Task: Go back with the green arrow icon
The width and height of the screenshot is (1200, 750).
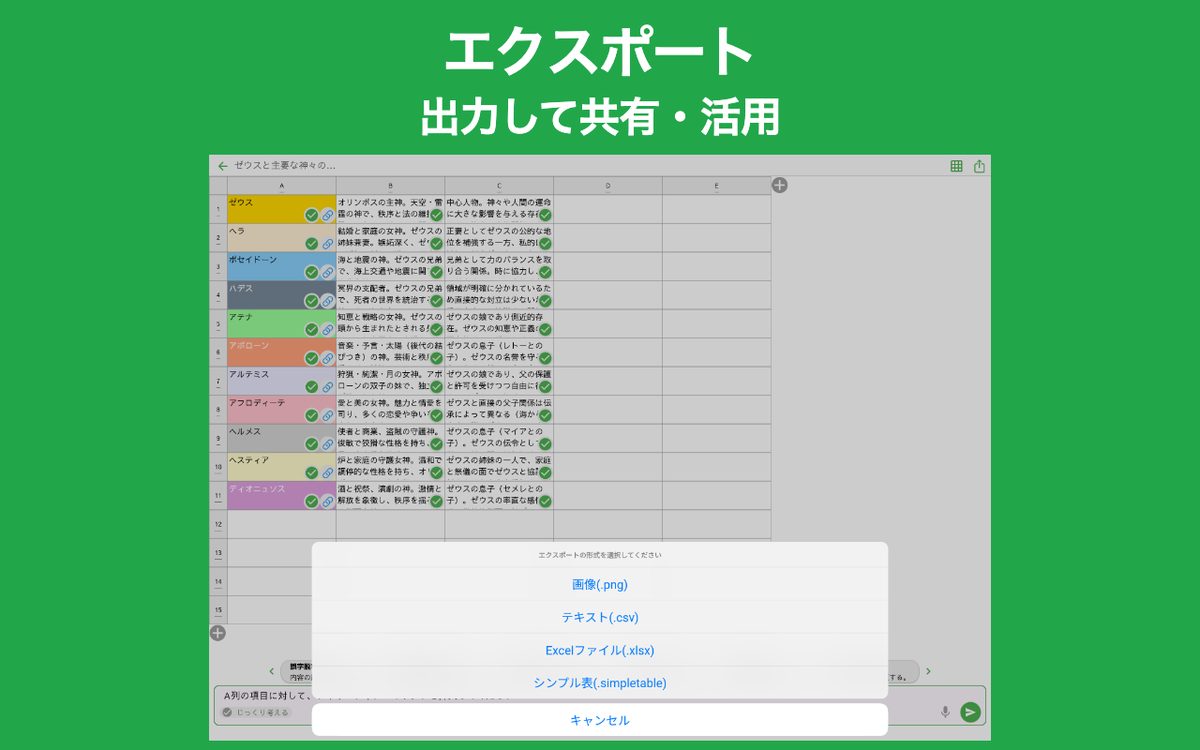Action: 222,166
